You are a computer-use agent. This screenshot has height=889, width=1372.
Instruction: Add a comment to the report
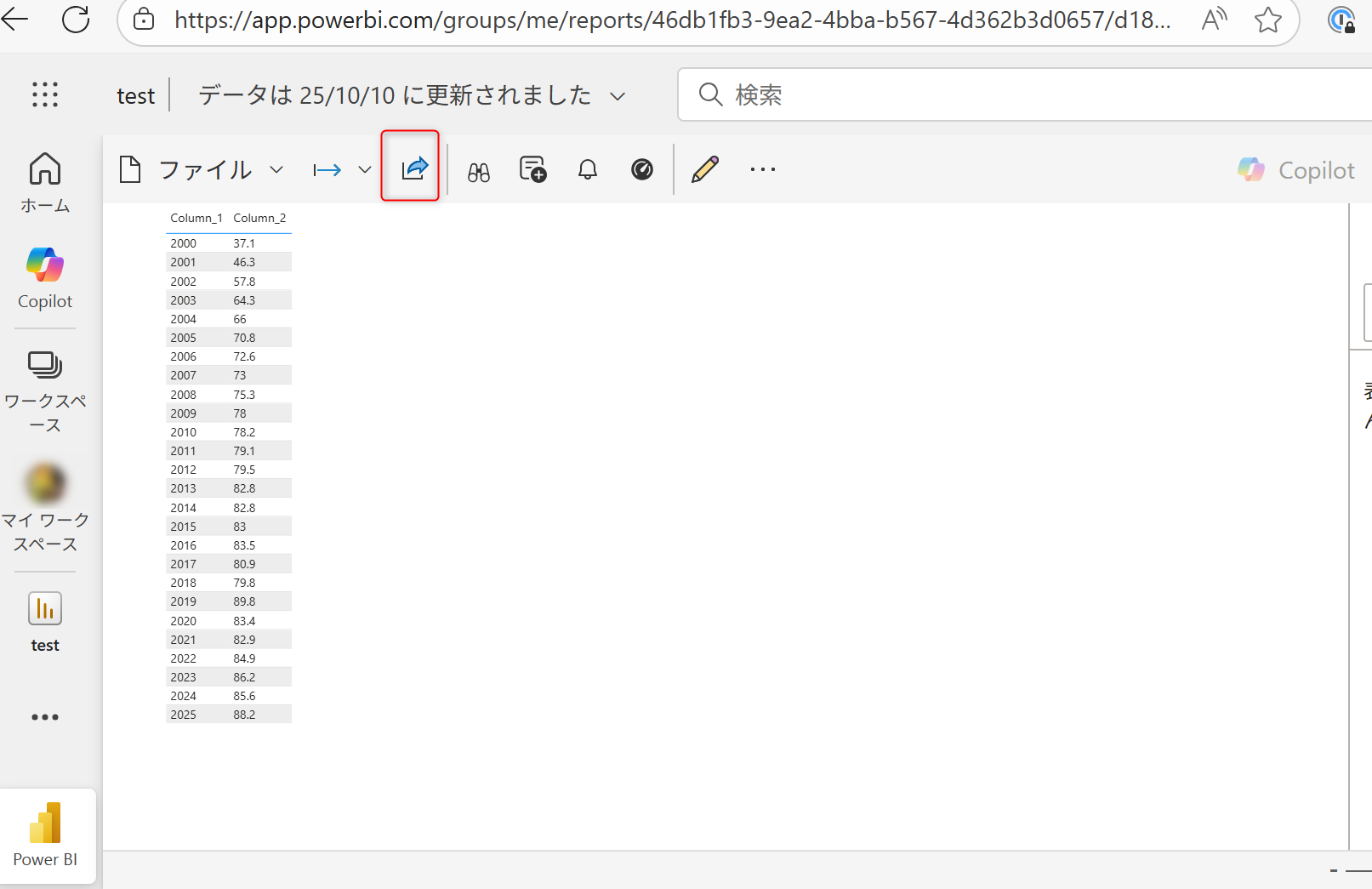[x=532, y=170]
